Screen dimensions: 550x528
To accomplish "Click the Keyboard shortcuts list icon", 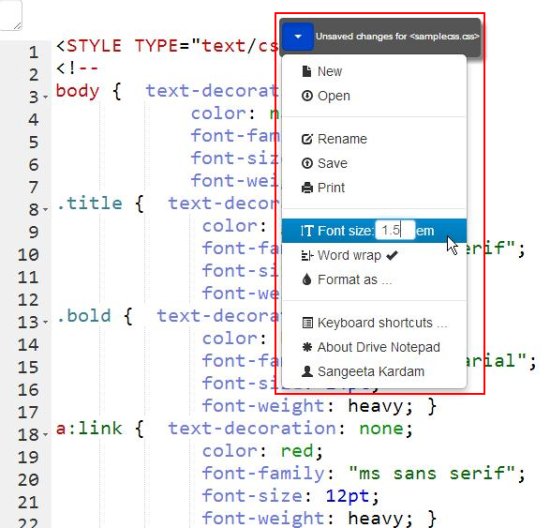I will point(307,323).
